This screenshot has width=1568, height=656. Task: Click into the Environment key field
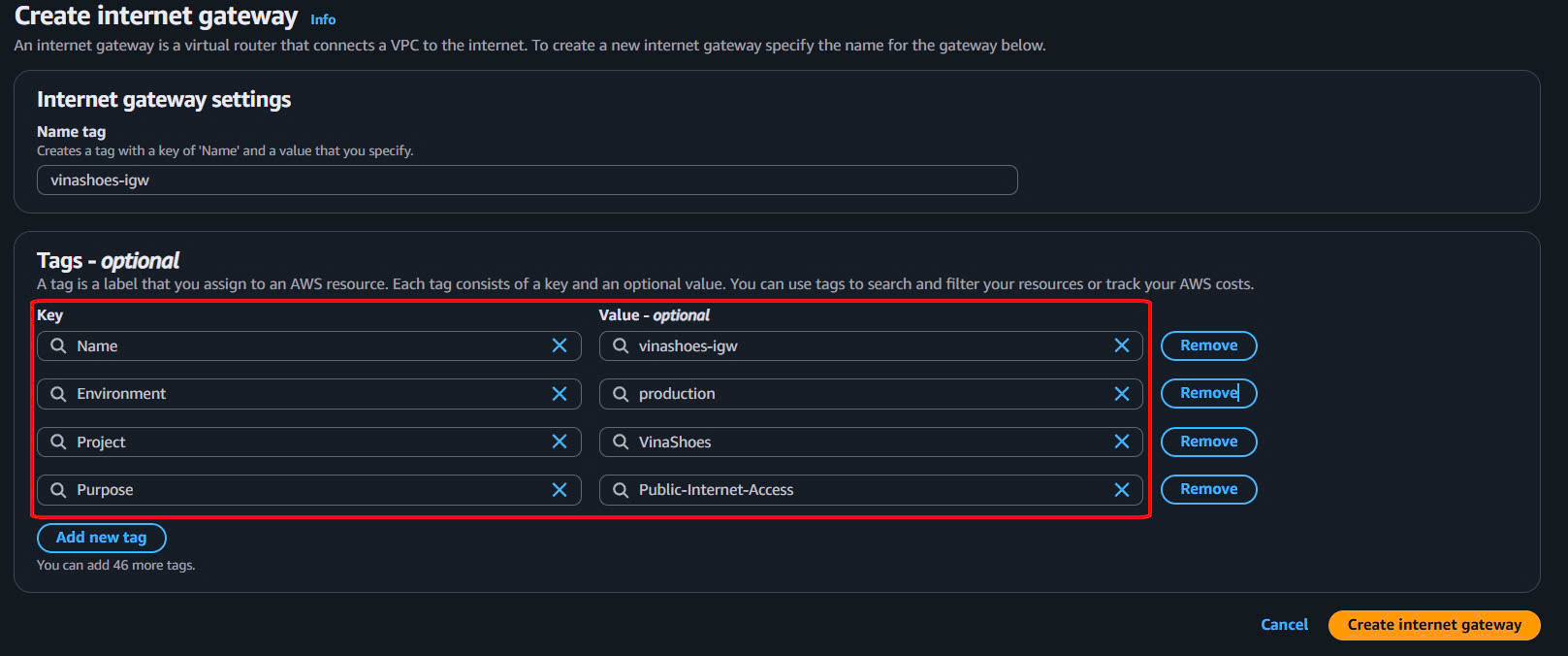(x=301, y=394)
